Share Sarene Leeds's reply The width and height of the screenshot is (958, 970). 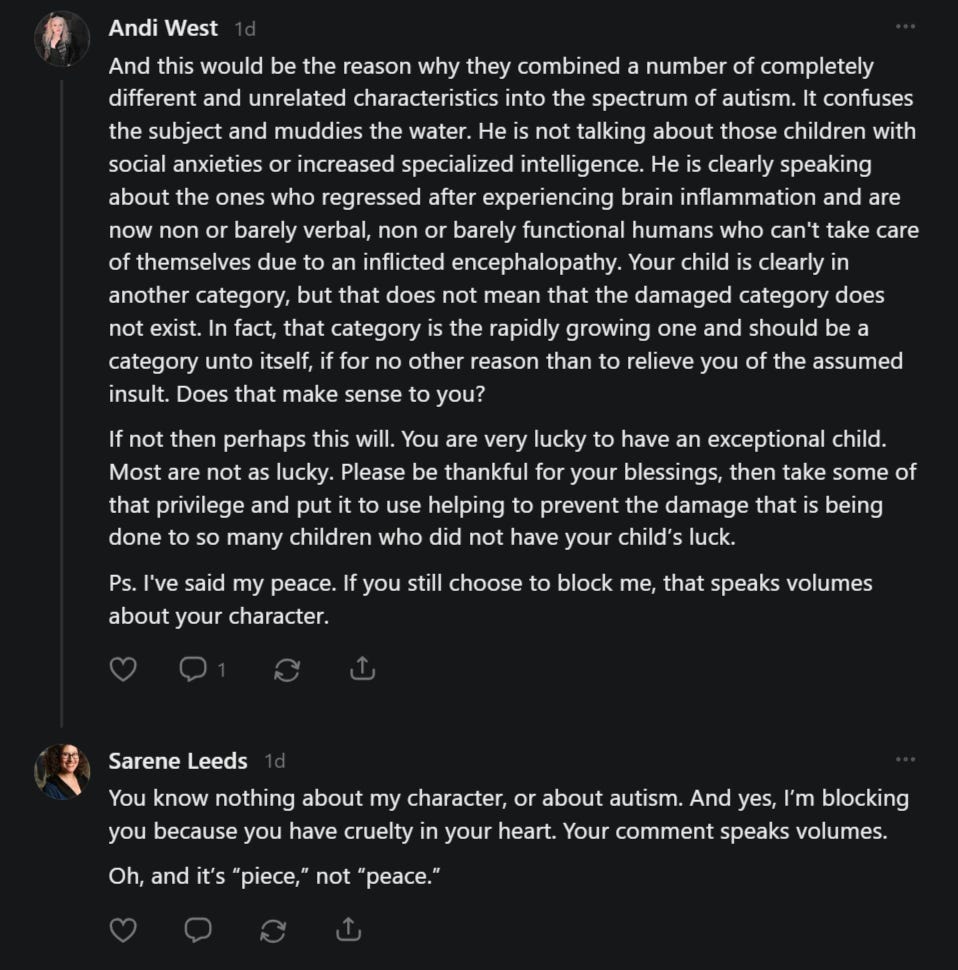pos(348,930)
